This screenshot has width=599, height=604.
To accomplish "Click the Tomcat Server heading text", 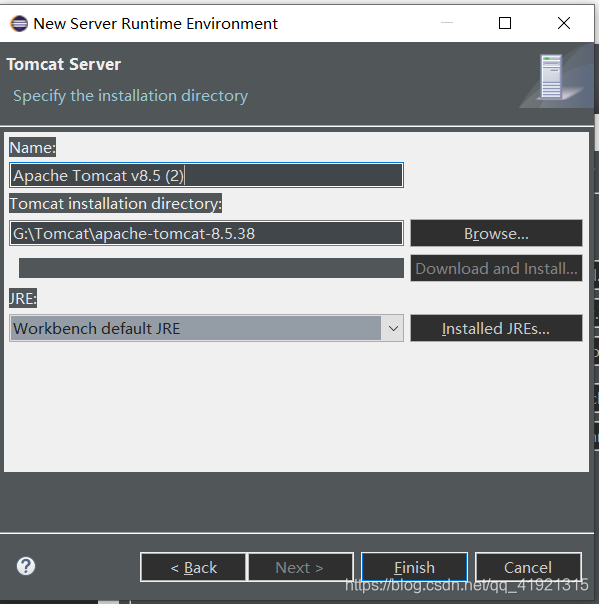I will (x=64, y=64).
